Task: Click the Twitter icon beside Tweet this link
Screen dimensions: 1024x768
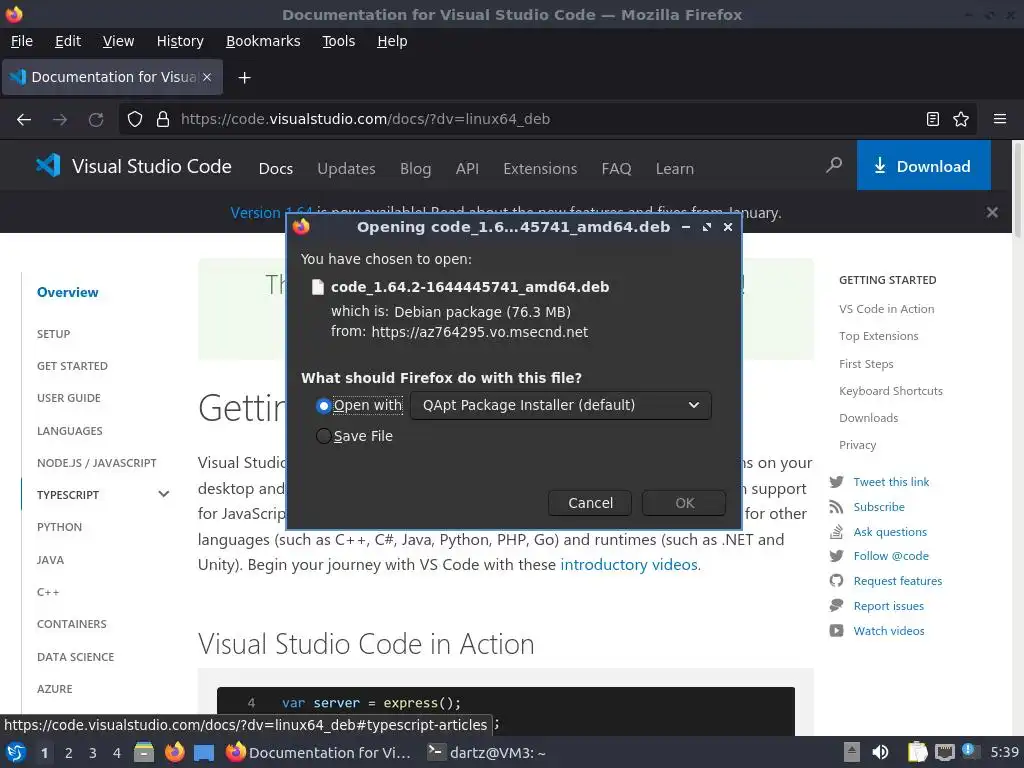Action: [837, 482]
